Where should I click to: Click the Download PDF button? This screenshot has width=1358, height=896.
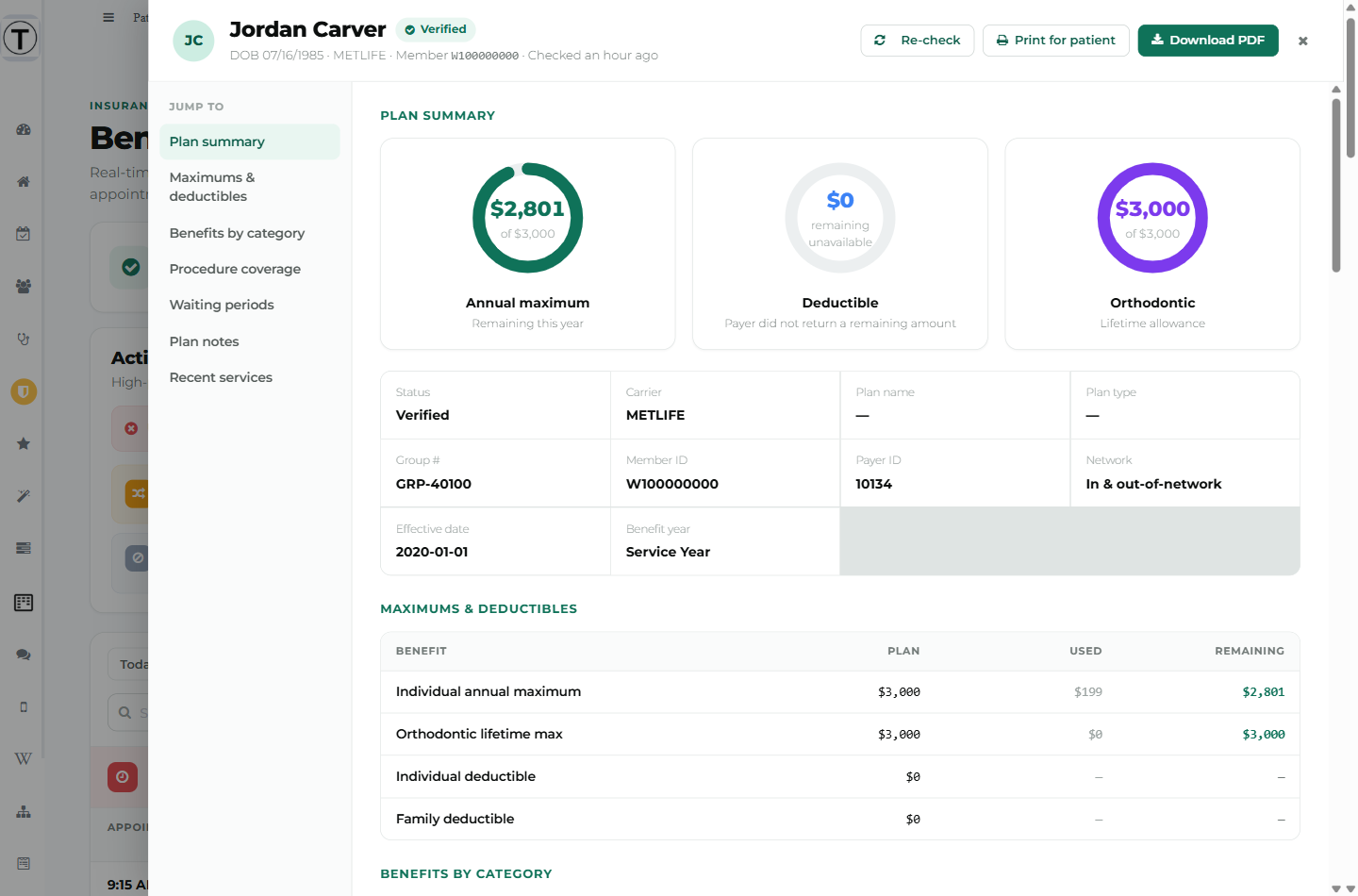(1208, 41)
